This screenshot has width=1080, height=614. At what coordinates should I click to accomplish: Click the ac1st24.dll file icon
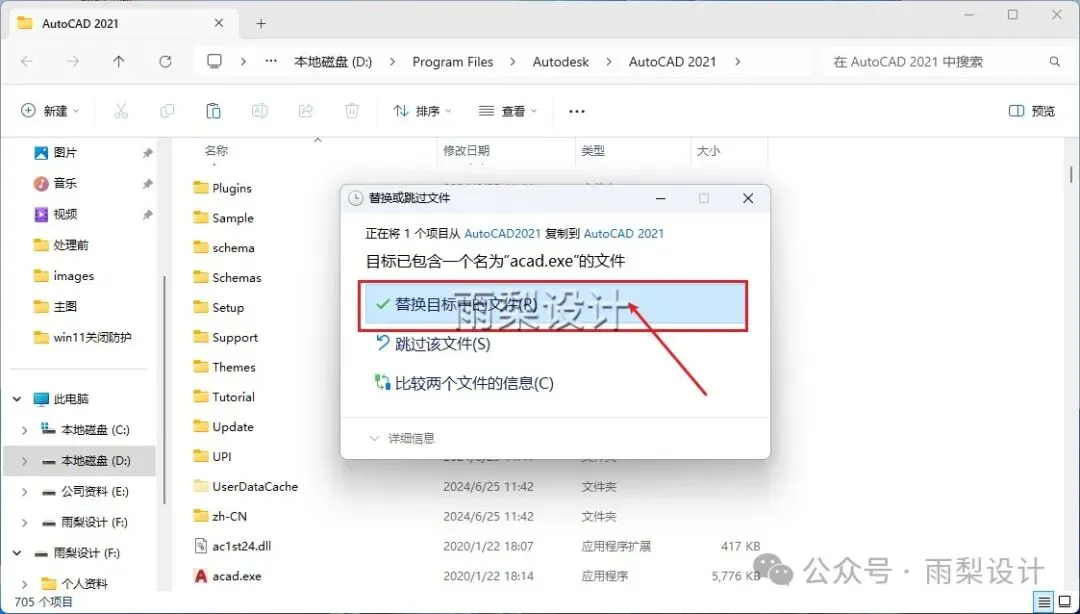click(x=200, y=546)
